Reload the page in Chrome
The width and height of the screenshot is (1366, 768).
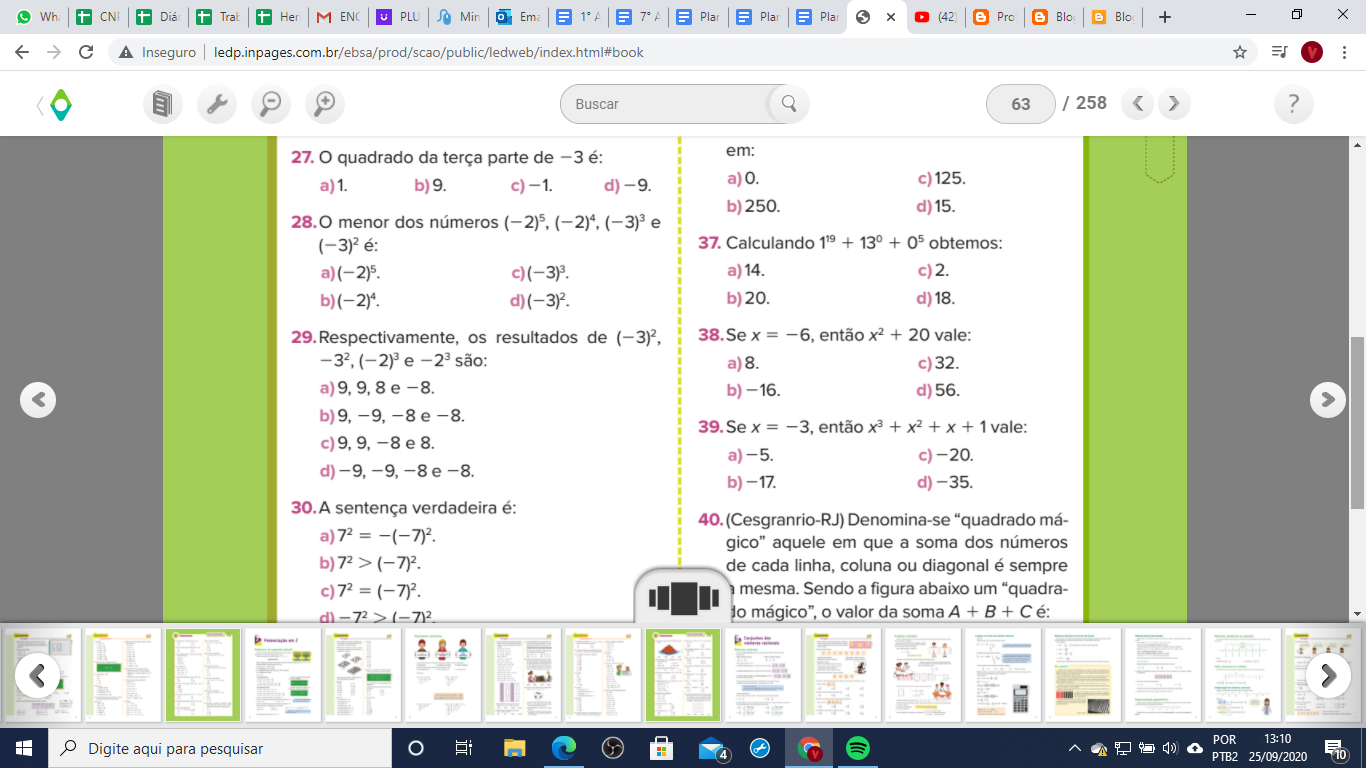86,52
